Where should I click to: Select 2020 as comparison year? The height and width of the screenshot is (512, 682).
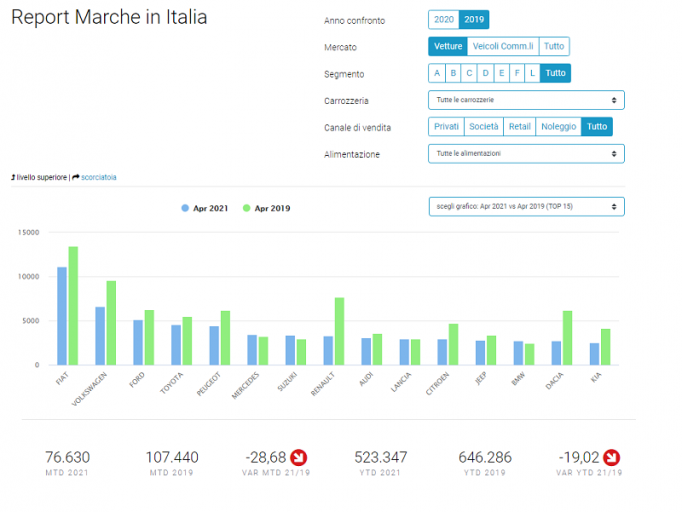(x=444, y=20)
